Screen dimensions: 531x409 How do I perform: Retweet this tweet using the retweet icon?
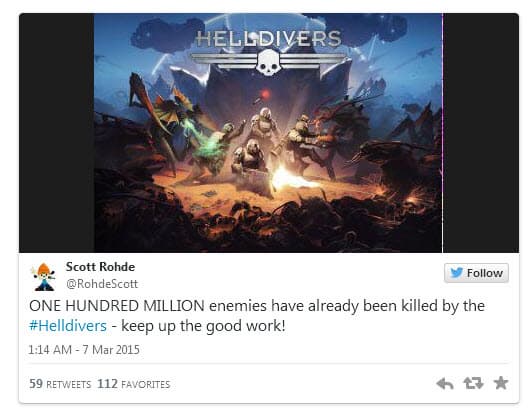pos(473,383)
